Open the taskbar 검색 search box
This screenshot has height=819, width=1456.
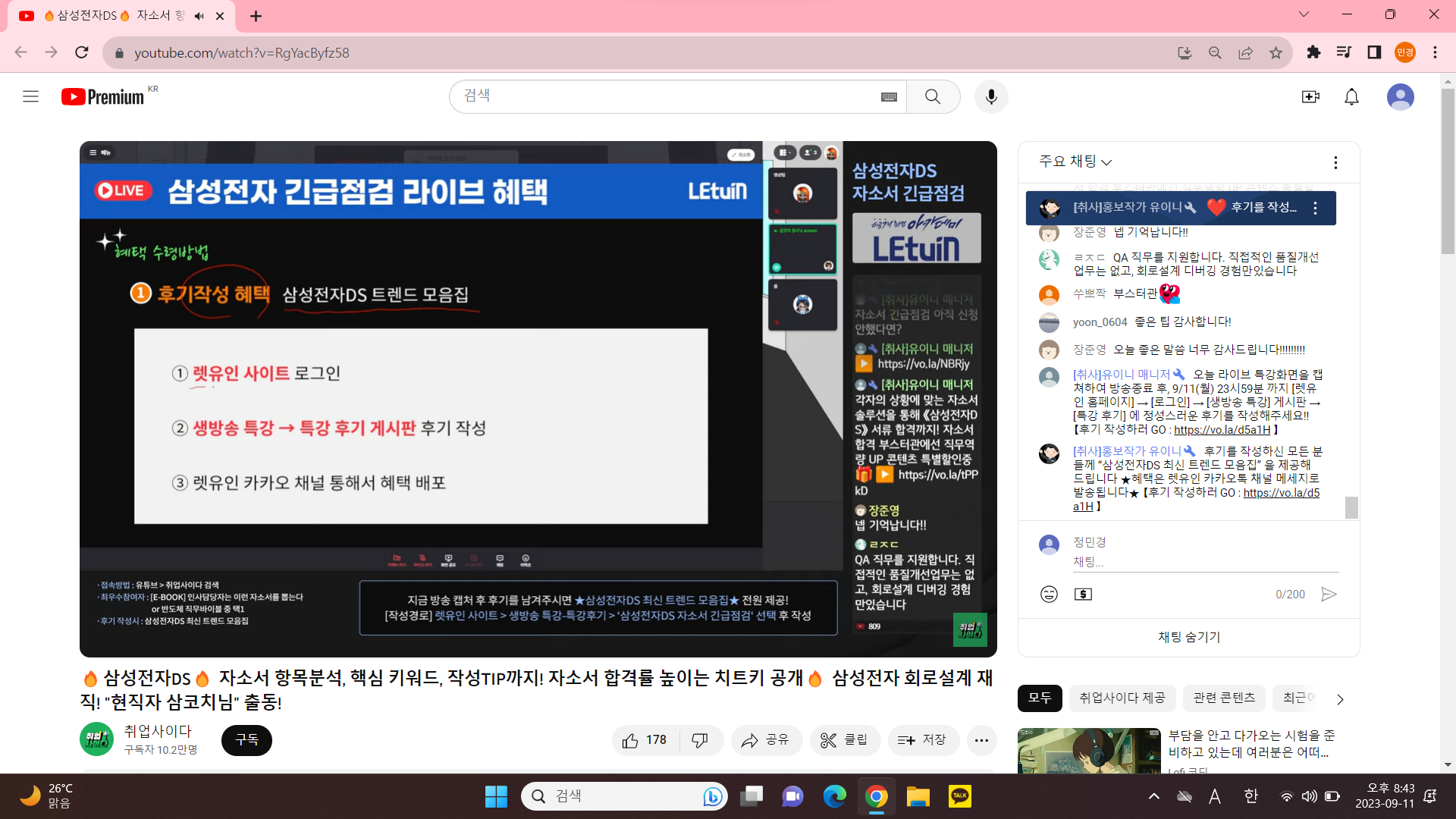click(x=624, y=796)
